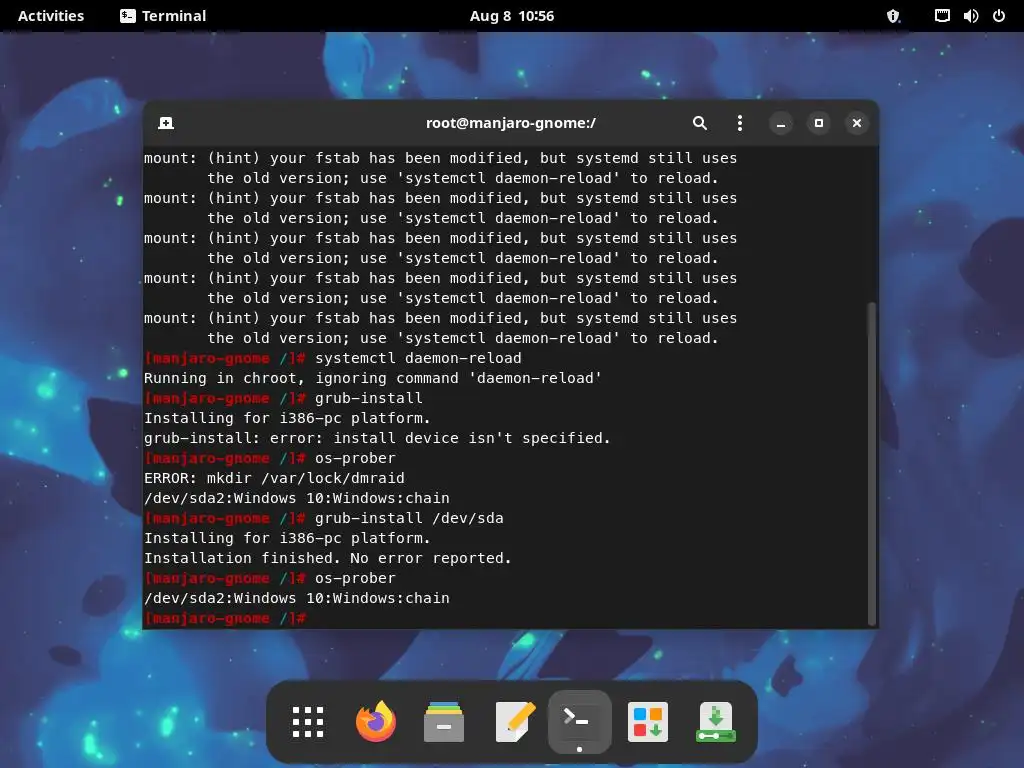Maximize the terminal window

(x=818, y=123)
